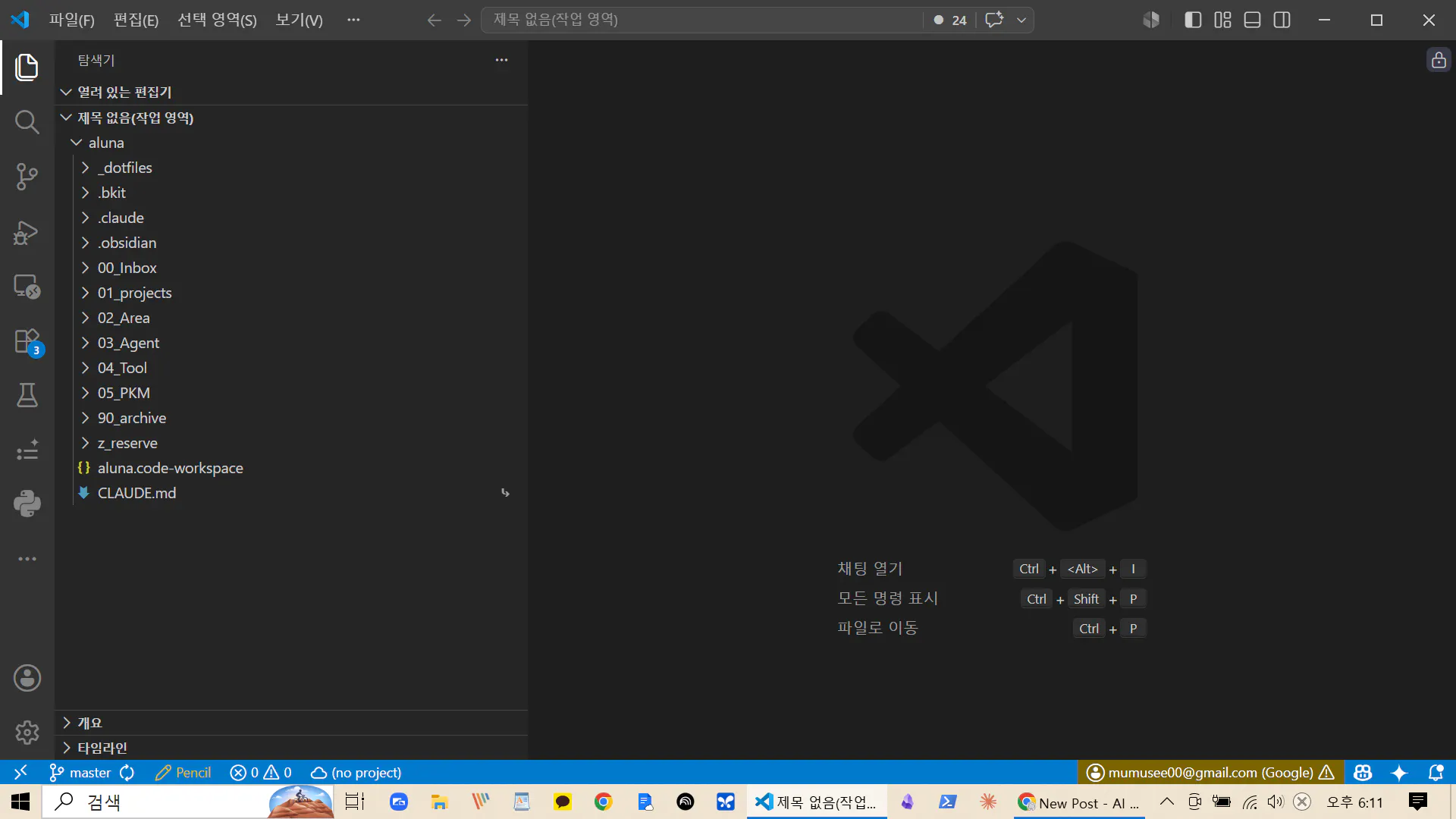Click the Explorer panel more actions ellipsis

coord(501,60)
